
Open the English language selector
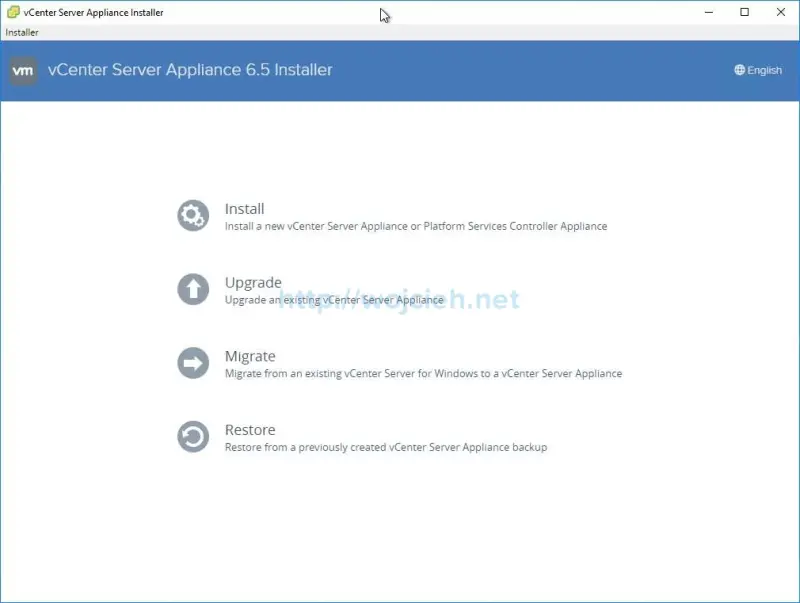click(x=758, y=70)
